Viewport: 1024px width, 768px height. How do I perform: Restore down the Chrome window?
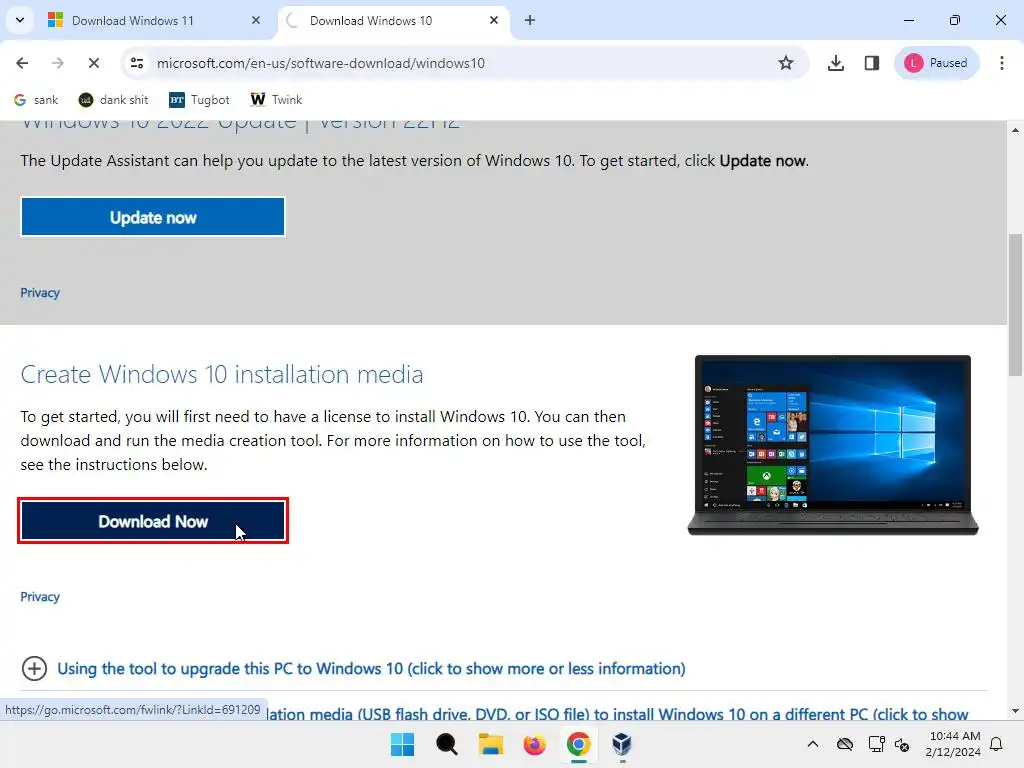click(x=955, y=20)
